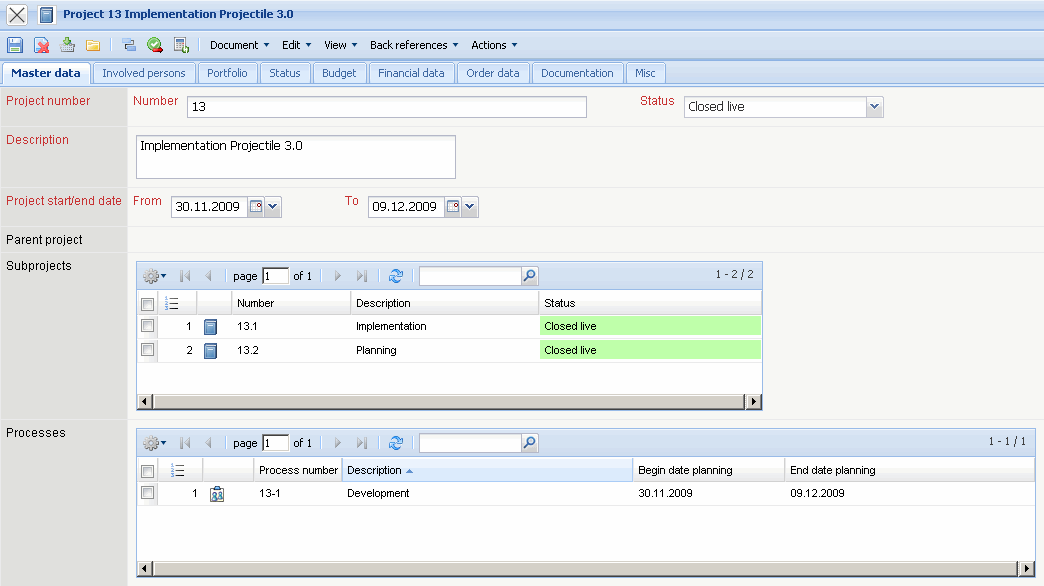Click the Number input field containing 13
Viewport: 1044px width, 586px height.
point(386,107)
